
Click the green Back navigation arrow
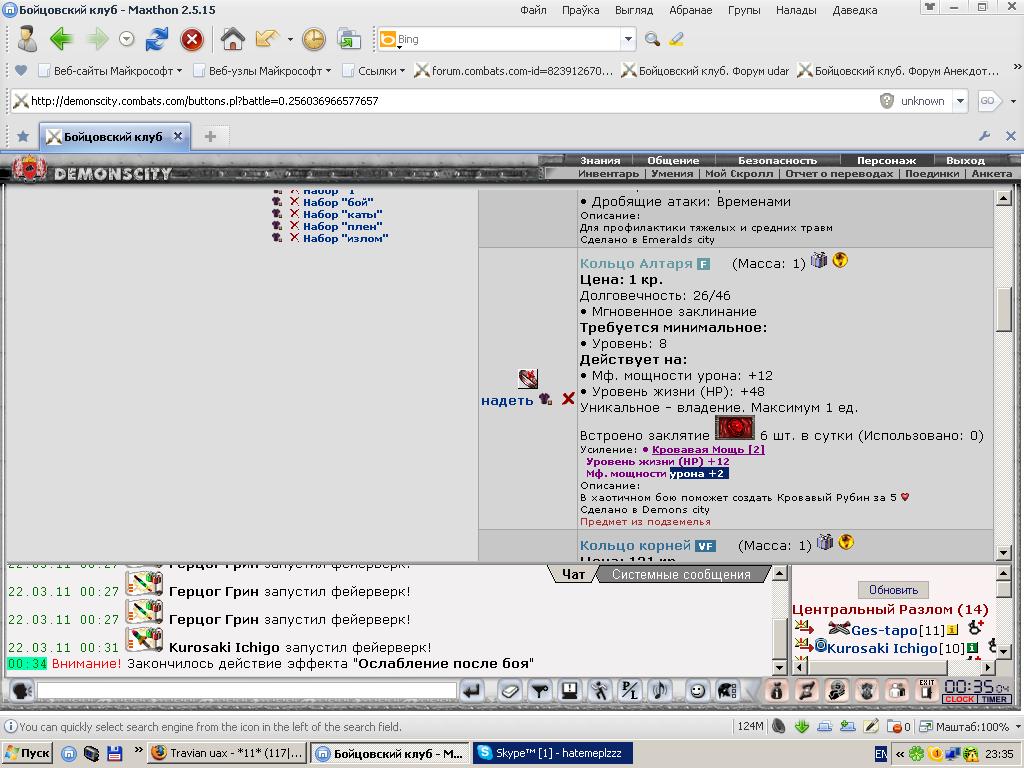(61, 39)
